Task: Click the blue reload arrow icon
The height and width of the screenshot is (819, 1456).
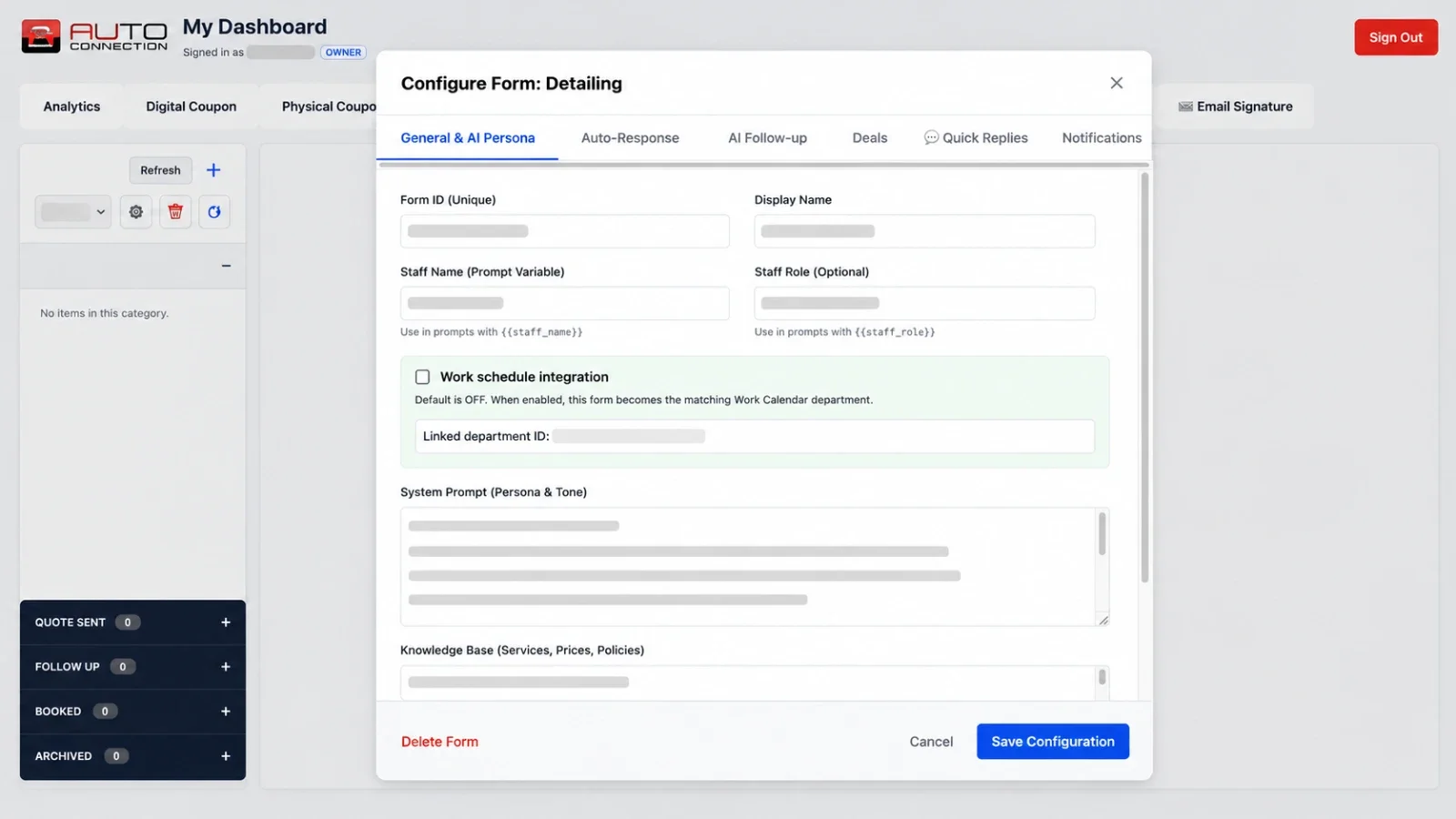Action: click(x=214, y=212)
